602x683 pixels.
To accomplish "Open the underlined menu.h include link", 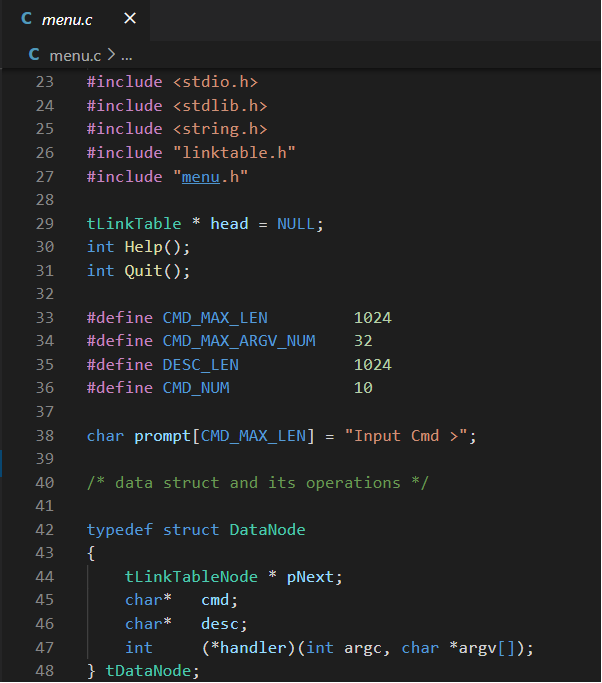I will click(201, 176).
